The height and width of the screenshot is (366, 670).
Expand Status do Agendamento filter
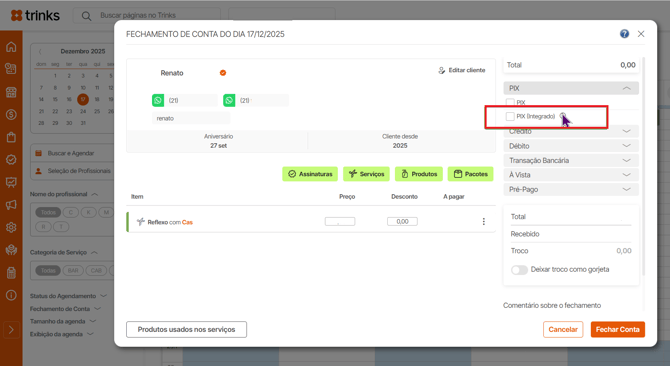pos(68,296)
